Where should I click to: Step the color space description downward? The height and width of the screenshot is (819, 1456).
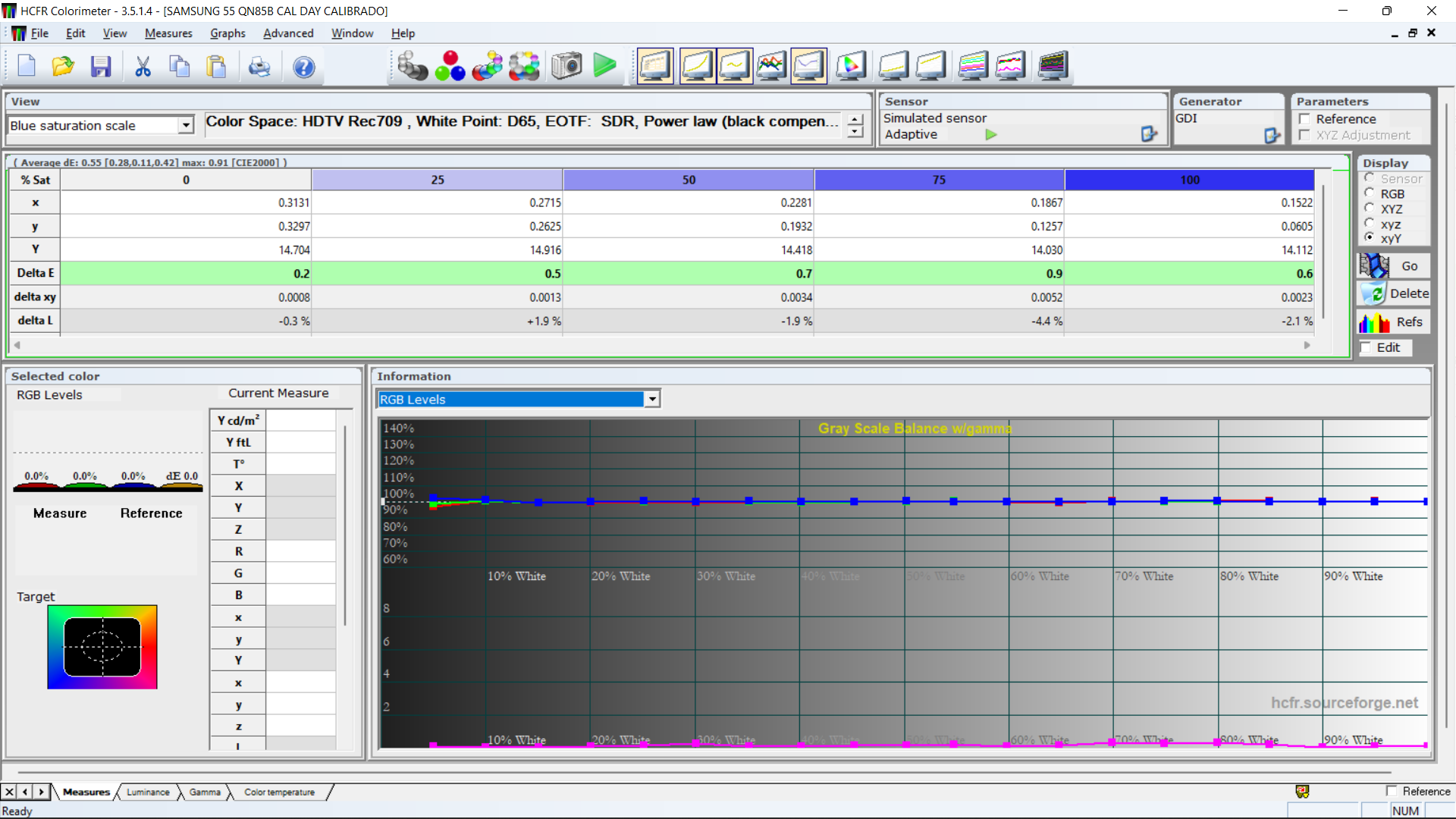(855, 132)
